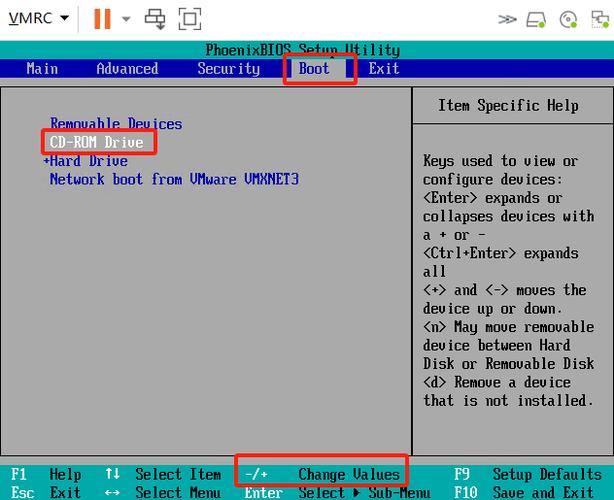Expand the power options arrow beside pause
This screenshot has height=500, width=614.
pos(126,19)
